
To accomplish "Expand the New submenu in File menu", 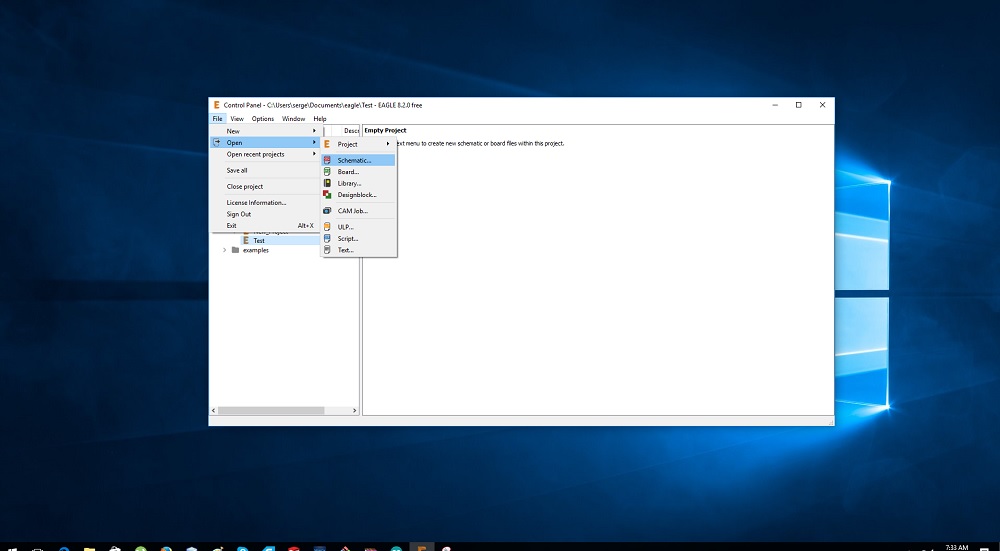I will [x=265, y=131].
